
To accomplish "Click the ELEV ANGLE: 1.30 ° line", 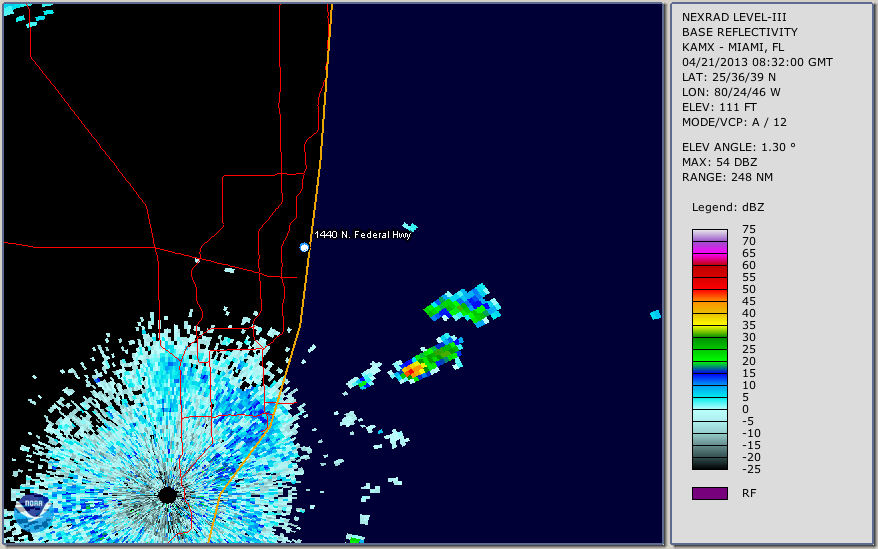I will coord(739,147).
